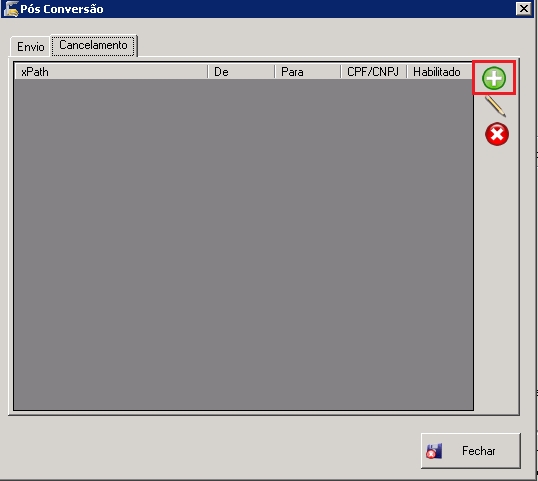Click the Pós Conversão title bar icon
The width and height of the screenshot is (538, 481).
point(10,9)
